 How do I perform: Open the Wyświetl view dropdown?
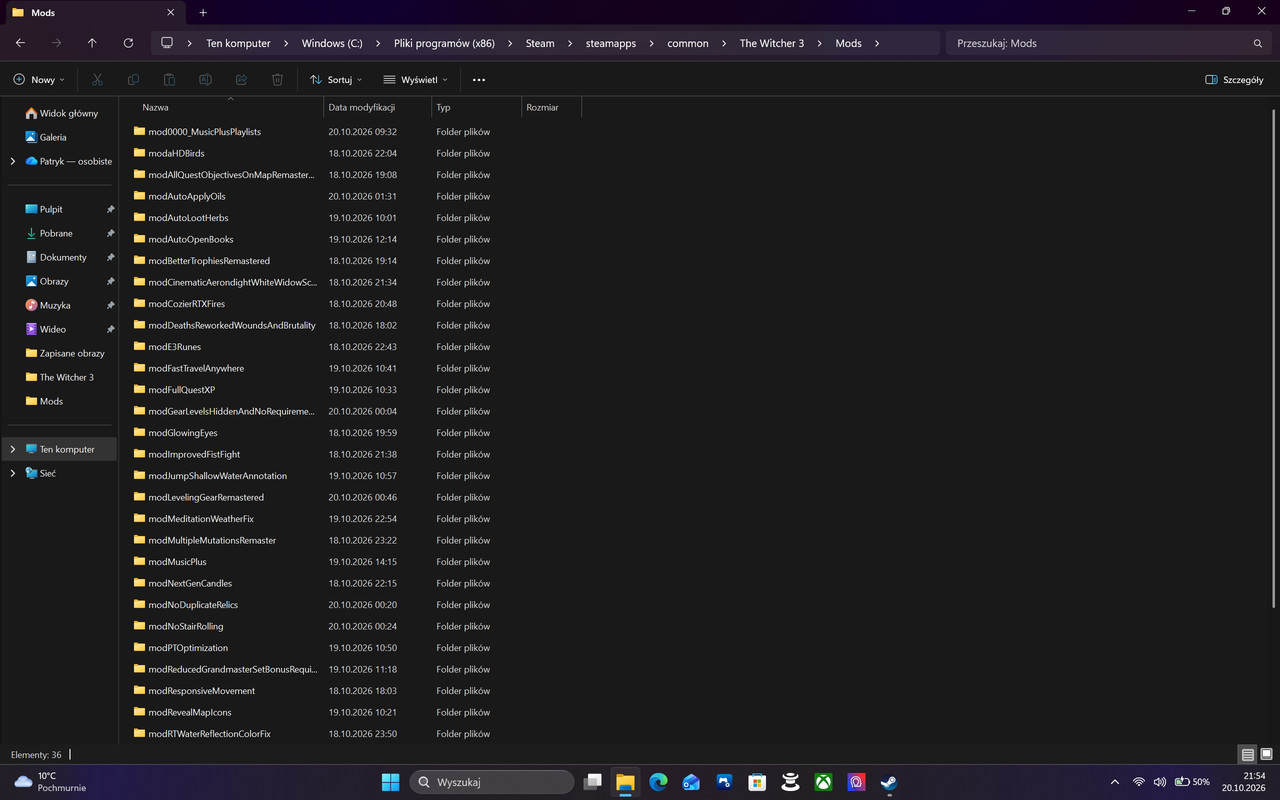tap(416, 80)
